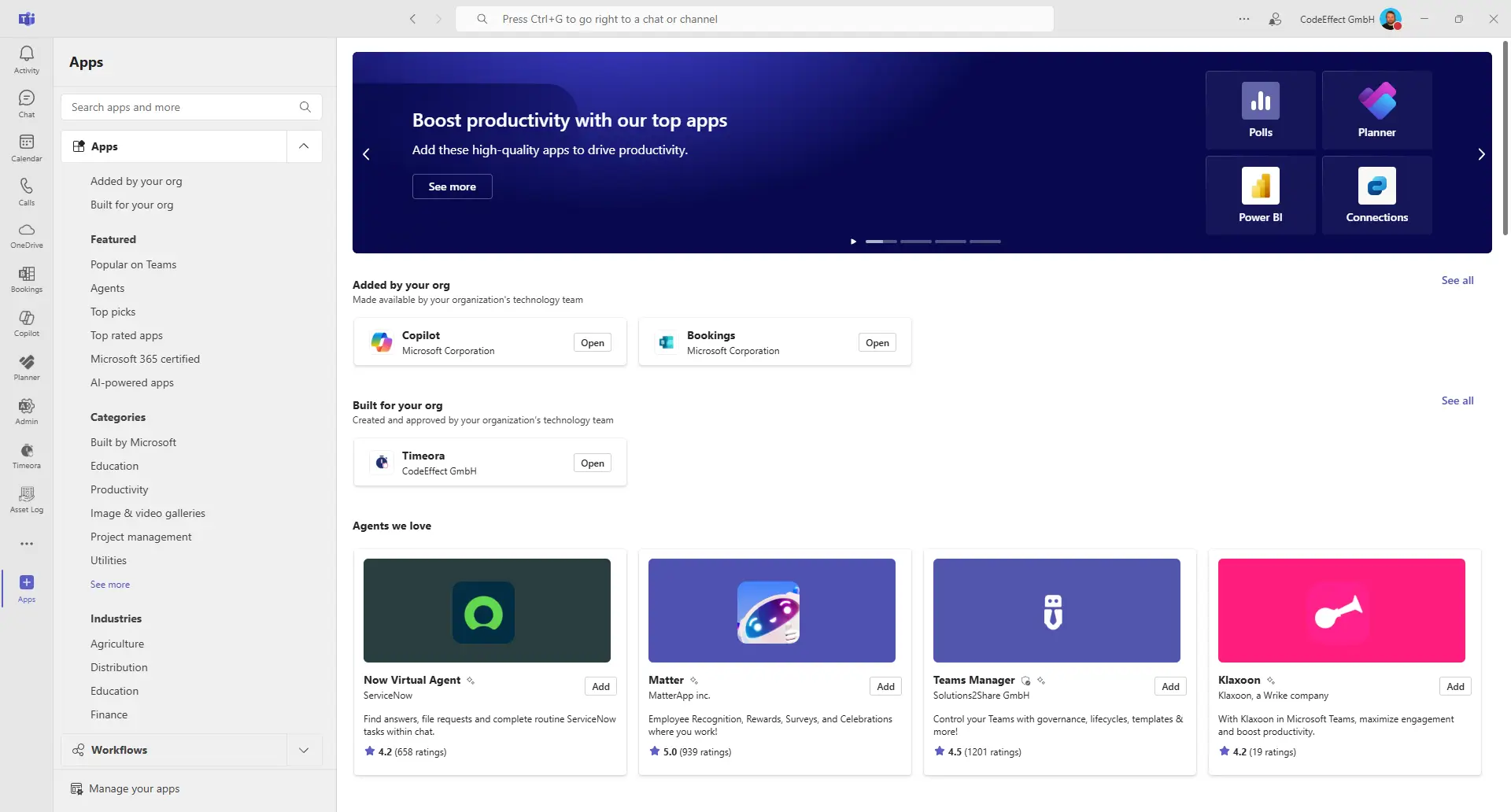The height and width of the screenshot is (812, 1511).
Task: Open the Bookings app card
Action: pyautogui.click(x=877, y=342)
